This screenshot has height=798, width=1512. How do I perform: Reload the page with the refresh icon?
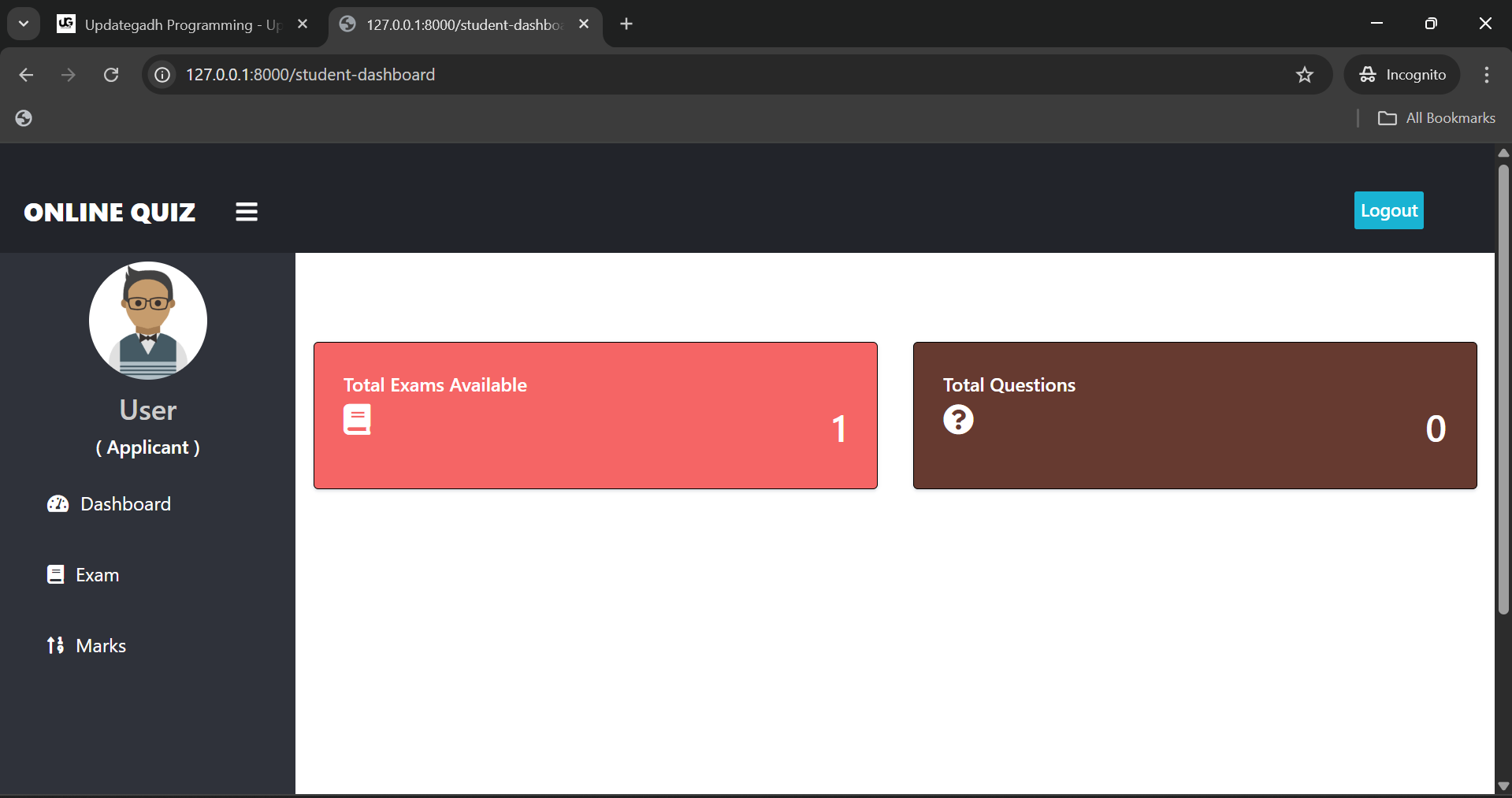[111, 75]
